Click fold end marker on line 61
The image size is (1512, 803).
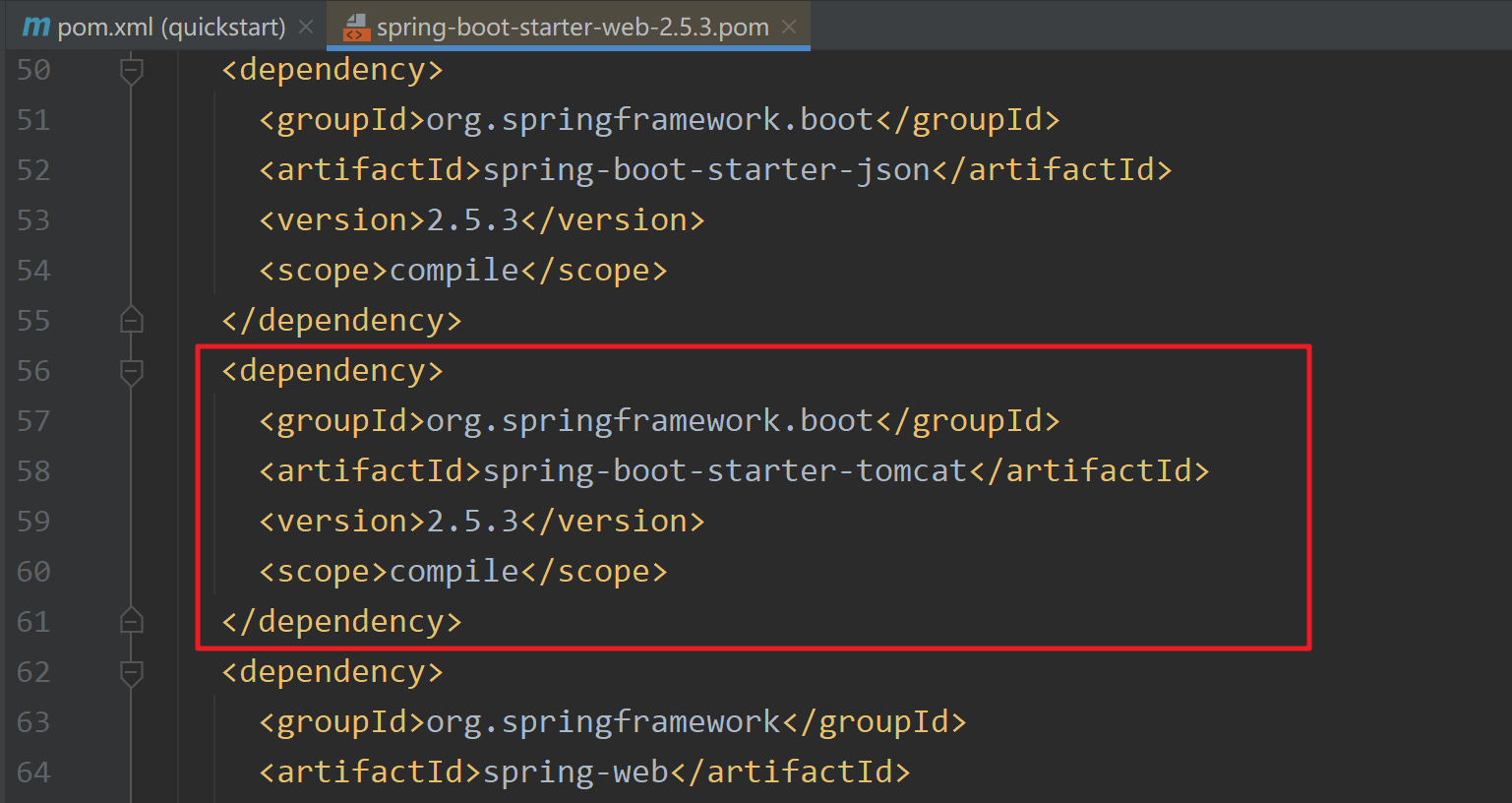(132, 622)
